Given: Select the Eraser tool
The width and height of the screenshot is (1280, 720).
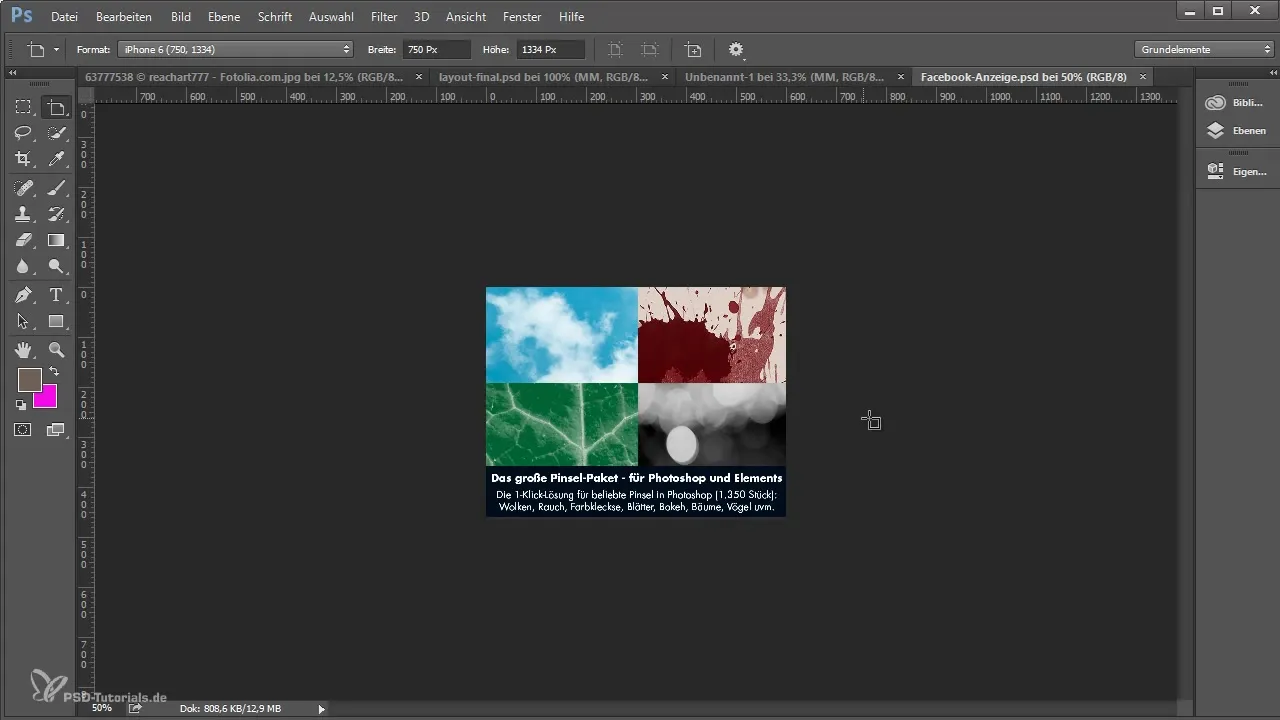Looking at the screenshot, I should [23, 239].
